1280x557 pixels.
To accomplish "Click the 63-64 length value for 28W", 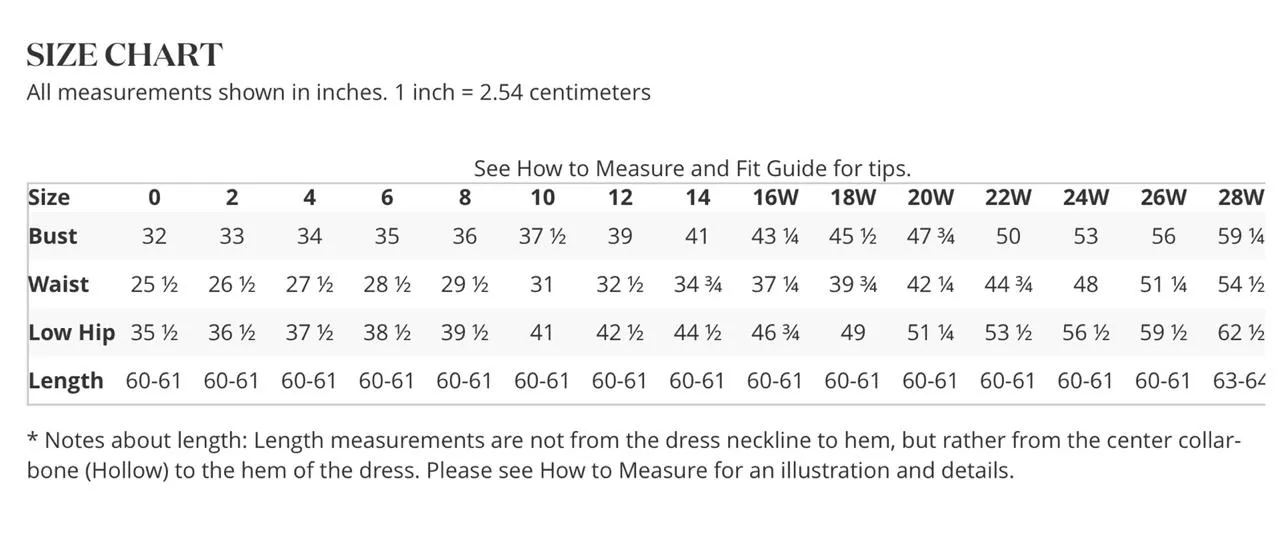I will tap(1239, 381).
